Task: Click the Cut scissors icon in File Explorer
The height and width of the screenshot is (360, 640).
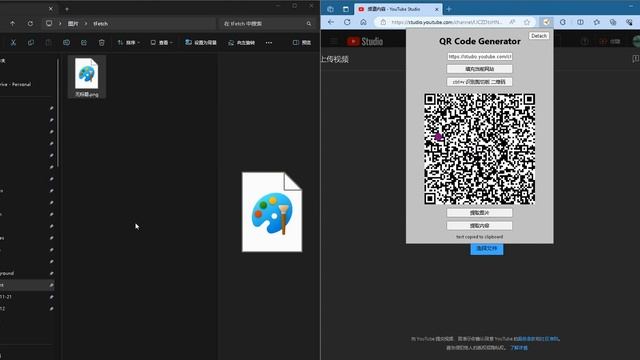Action: (13, 42)
